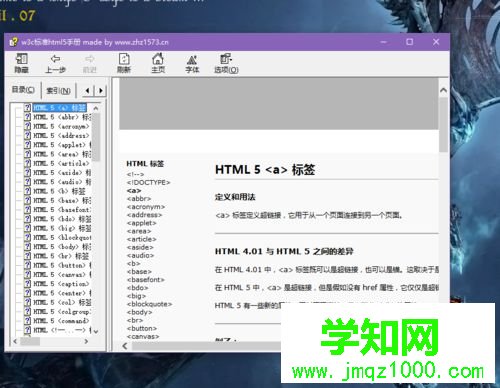Open the <audio> link in tag list
500x388 pixels.
point(140,255)
